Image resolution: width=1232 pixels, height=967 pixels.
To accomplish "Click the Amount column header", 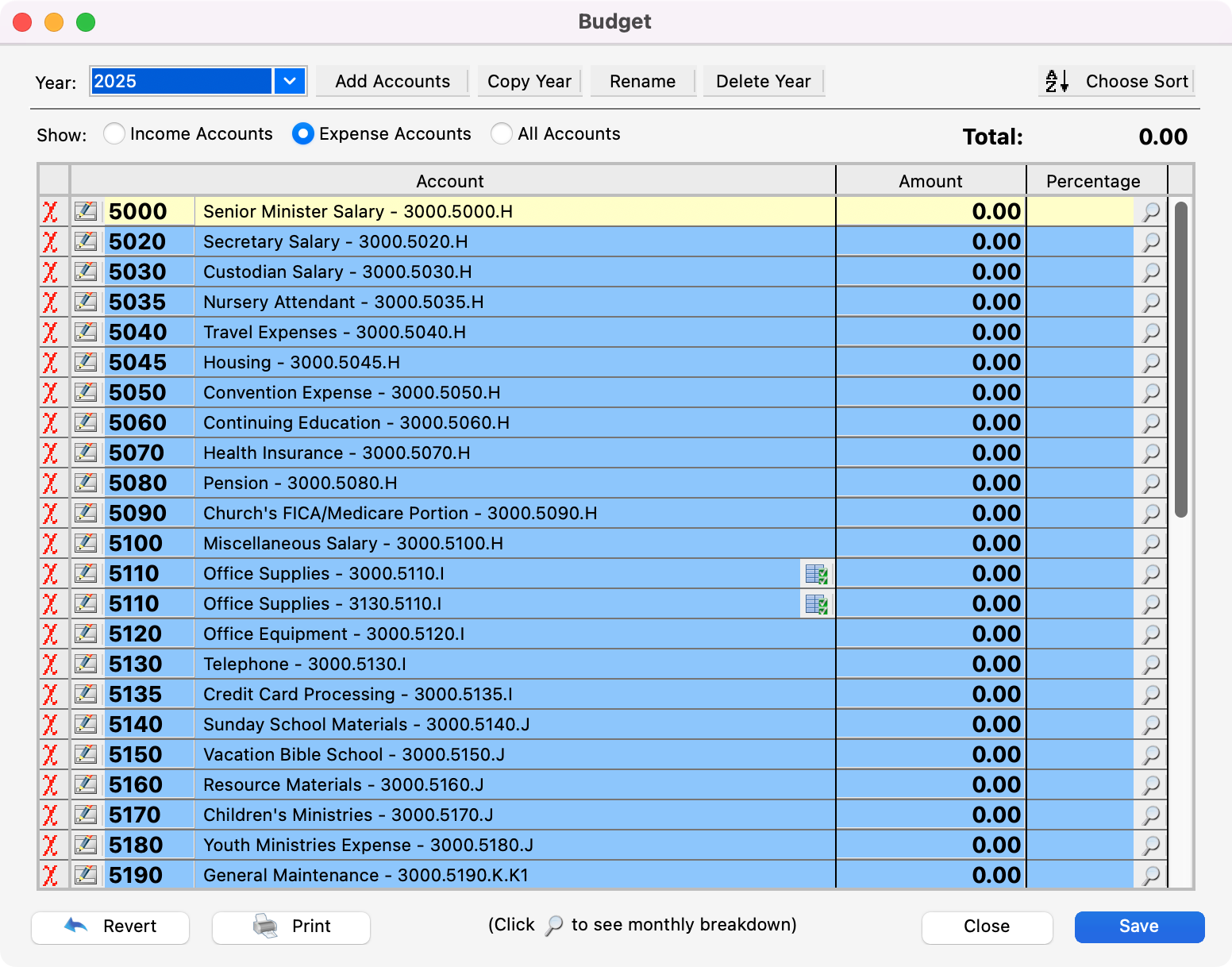I will click(x=930, y=181).
